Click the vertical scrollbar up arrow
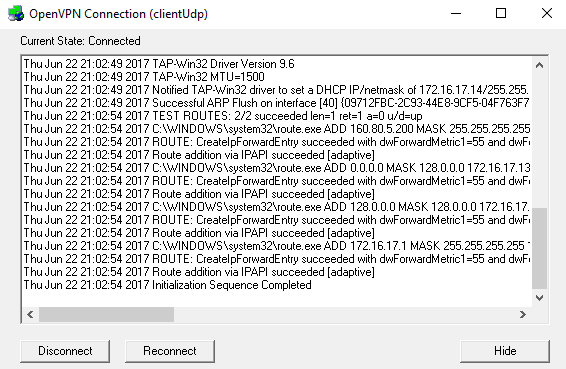The height and width of the screenshot is (369, 566). [x=540, y=65]
